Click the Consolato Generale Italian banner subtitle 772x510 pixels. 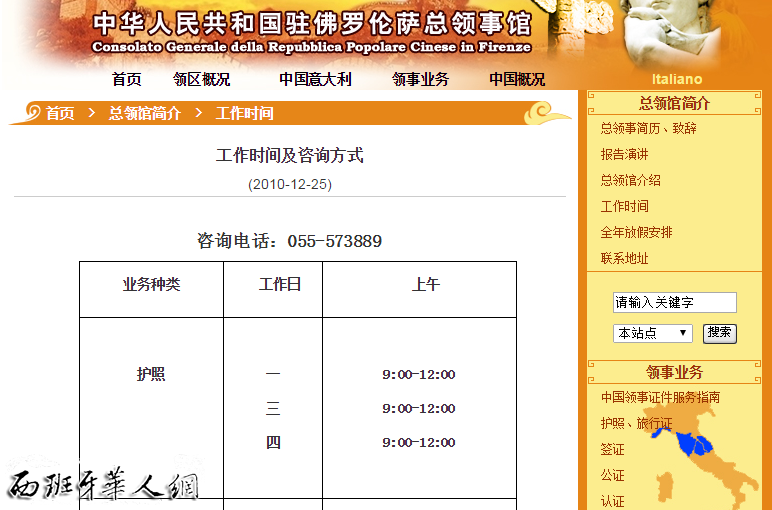tap(312, 47)
